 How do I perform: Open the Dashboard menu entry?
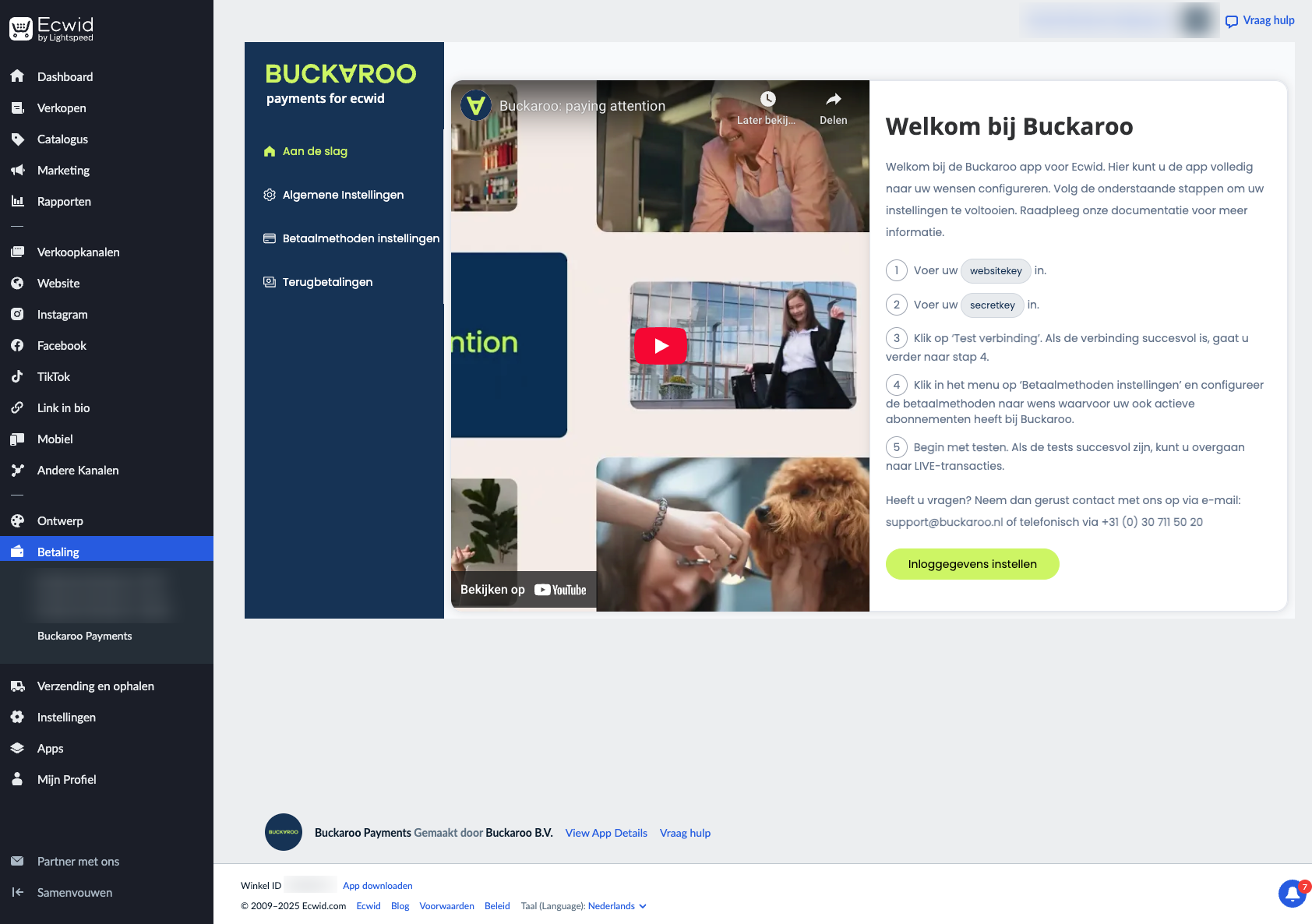click(x=107, y=76)
